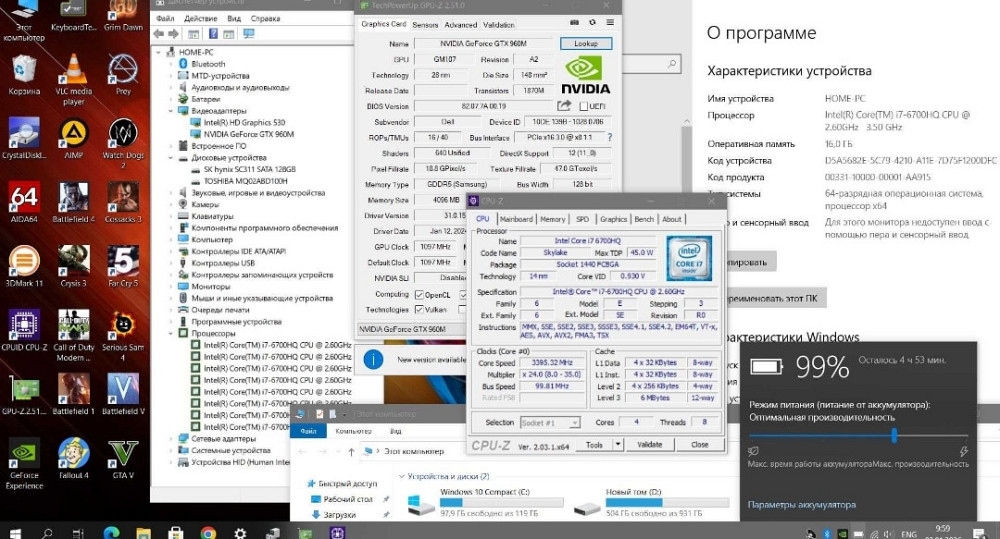Click the battery power mode slider

[x=858, y=436]
